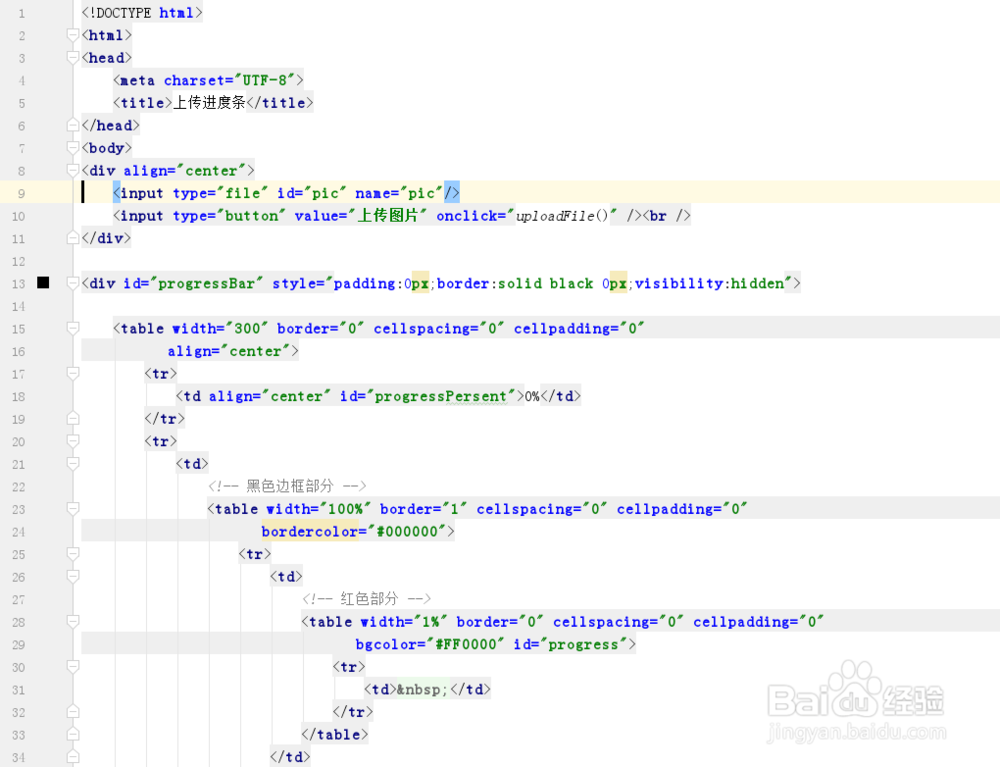
Task: Click the name="pic" attribute
Action: click(x=399, y=193)
